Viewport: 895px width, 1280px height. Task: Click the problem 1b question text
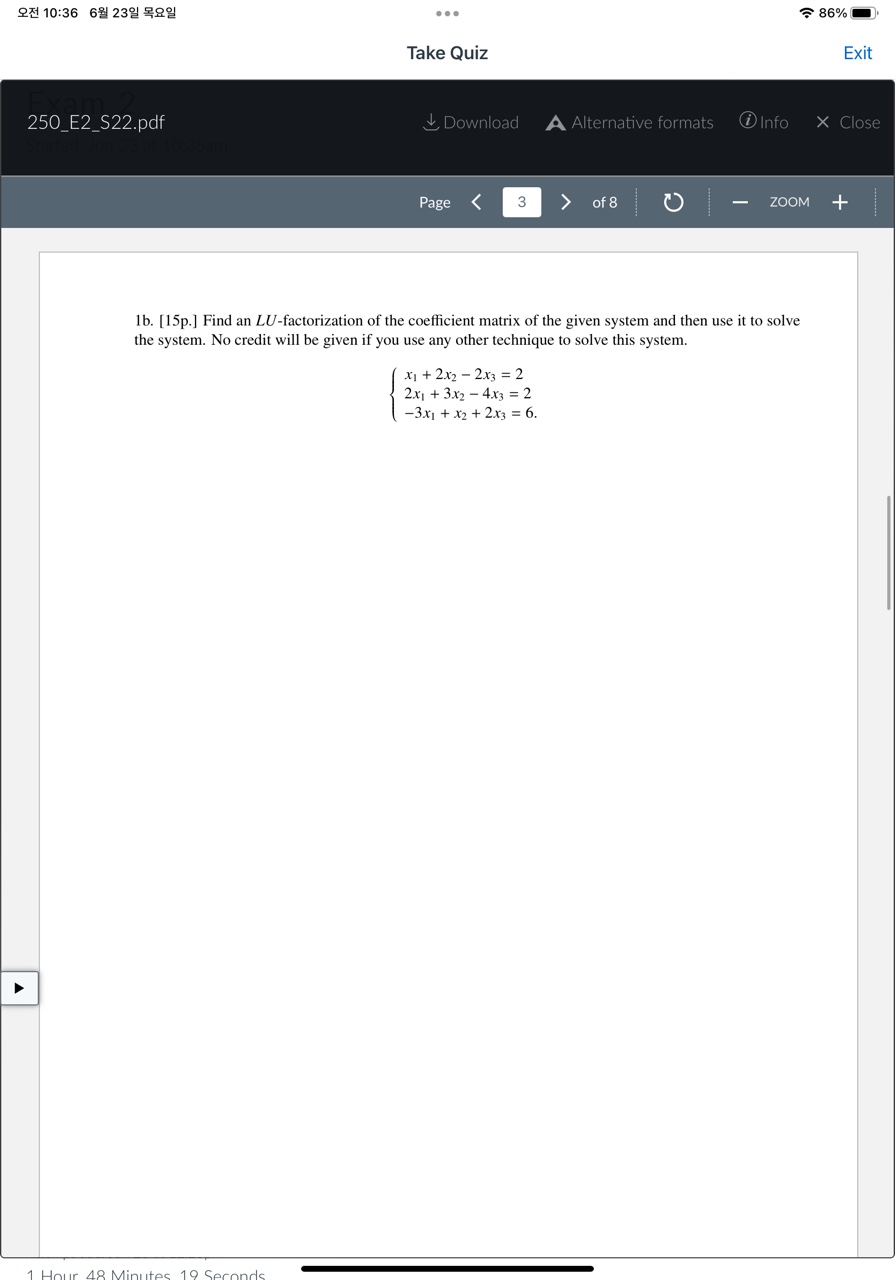467,330
